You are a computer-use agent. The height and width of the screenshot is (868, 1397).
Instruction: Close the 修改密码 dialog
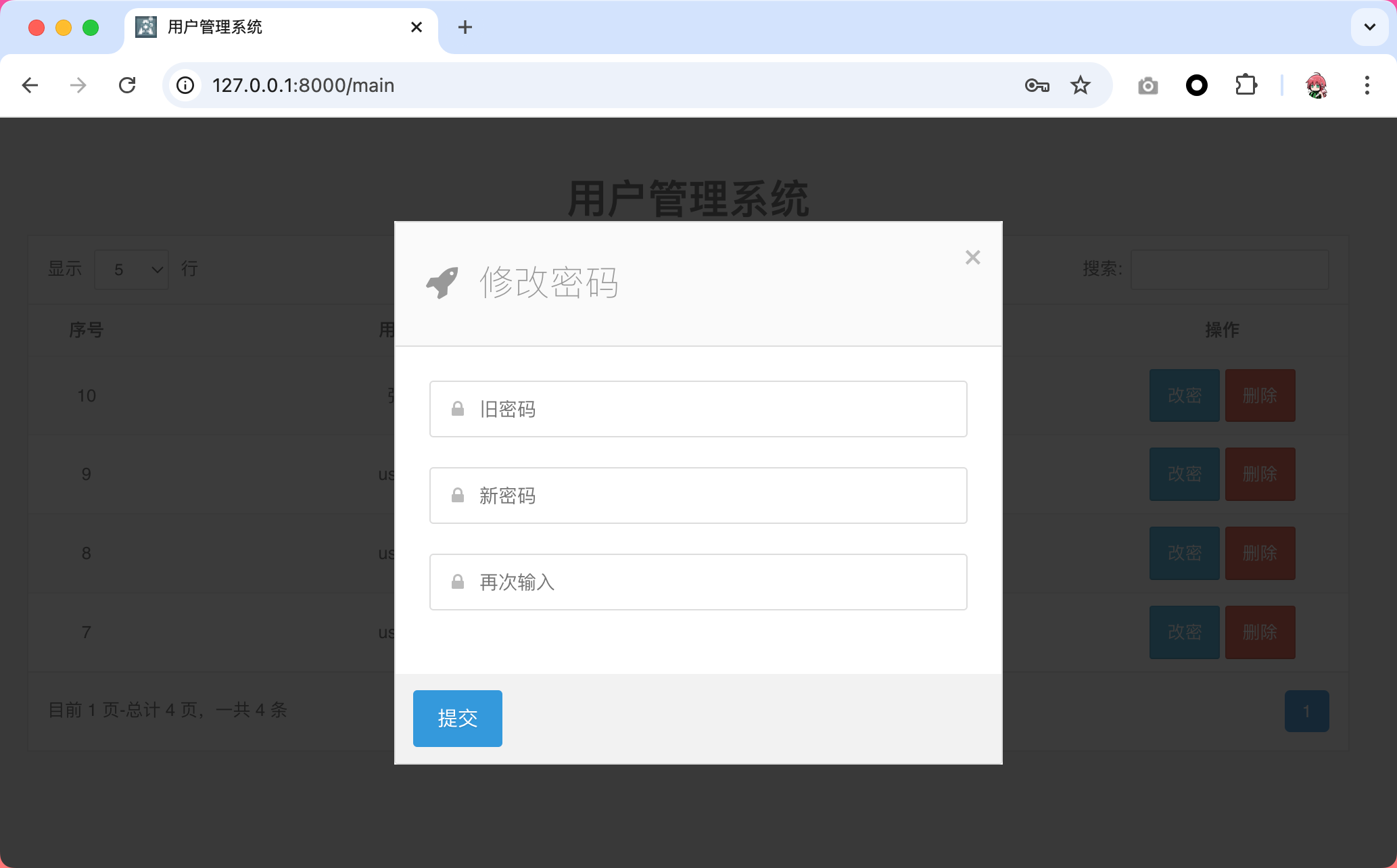pyautogui.click(x=972, y=257)
